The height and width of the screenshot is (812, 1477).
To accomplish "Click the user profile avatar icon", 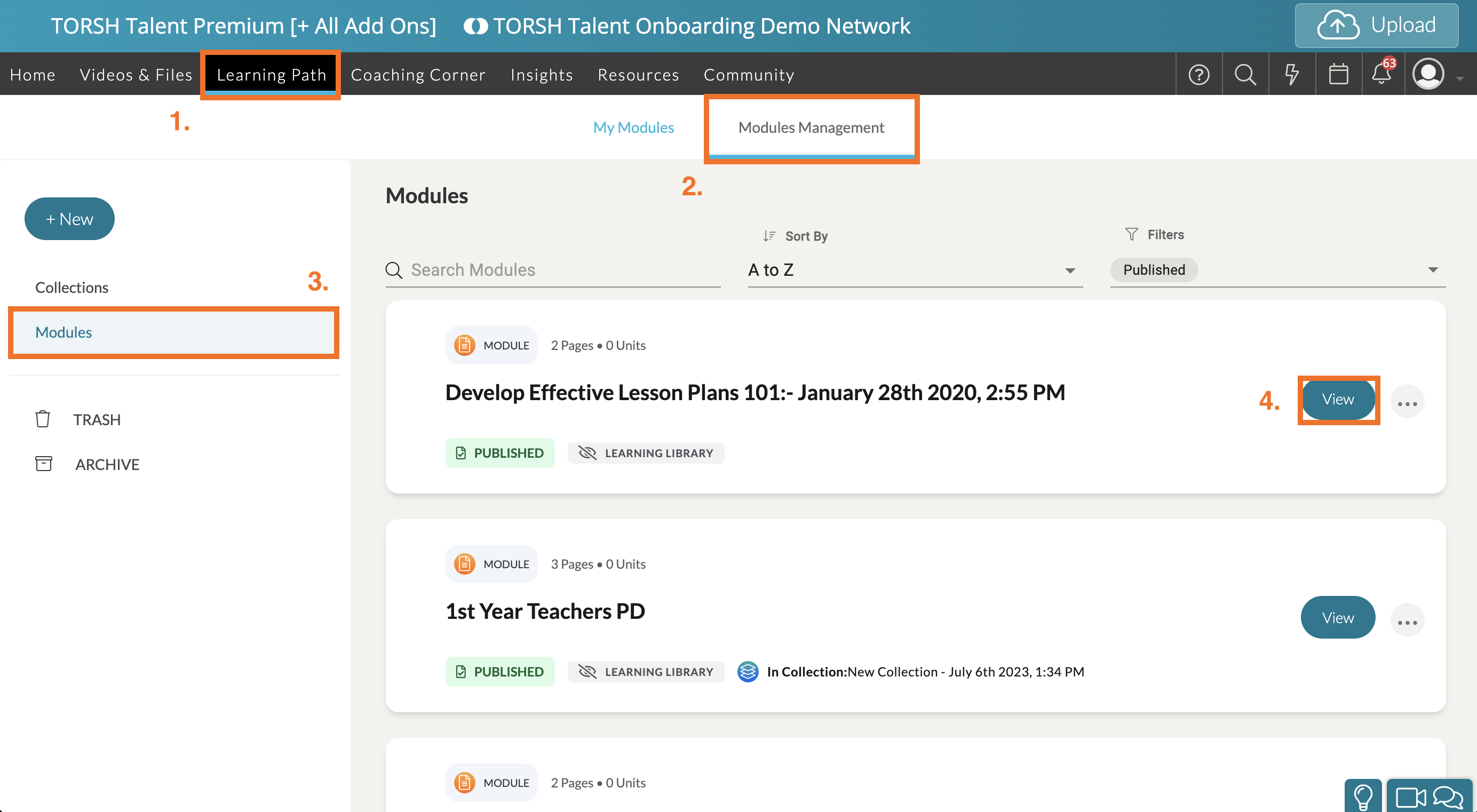I will coord(1428,75).
